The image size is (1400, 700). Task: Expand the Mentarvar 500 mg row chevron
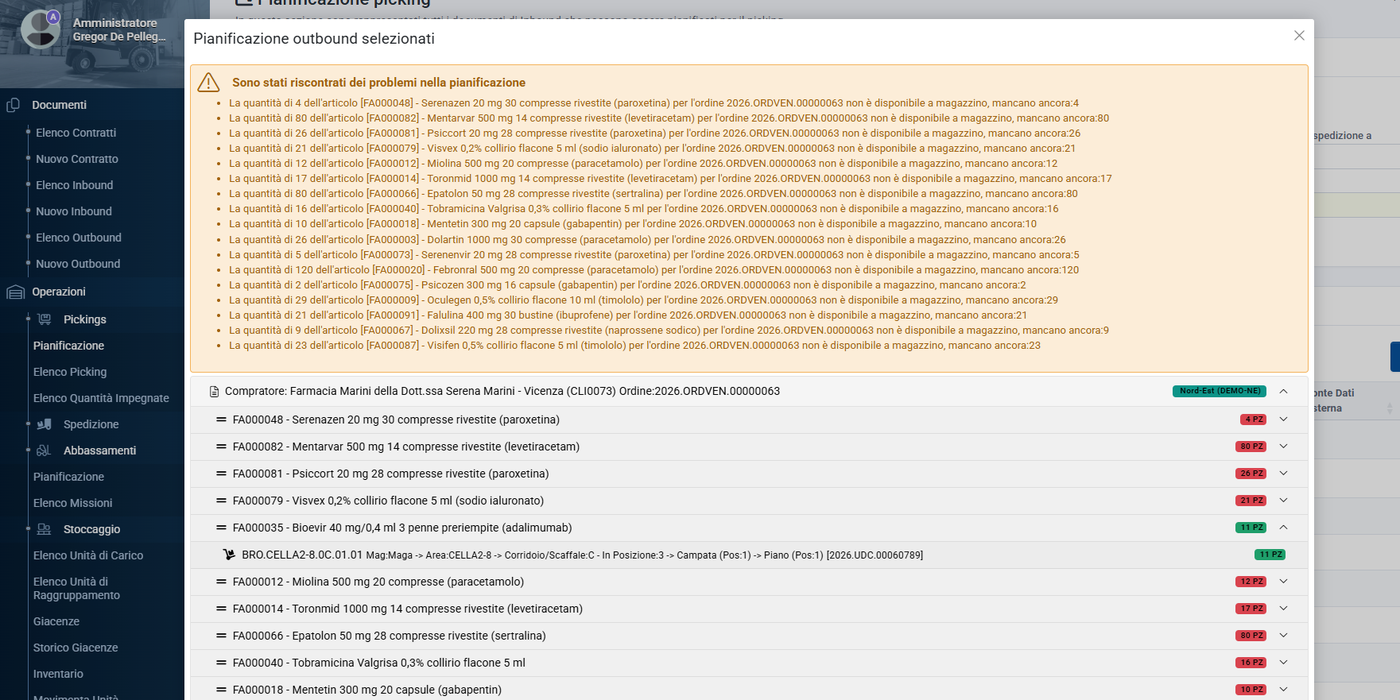point(1284,446)
